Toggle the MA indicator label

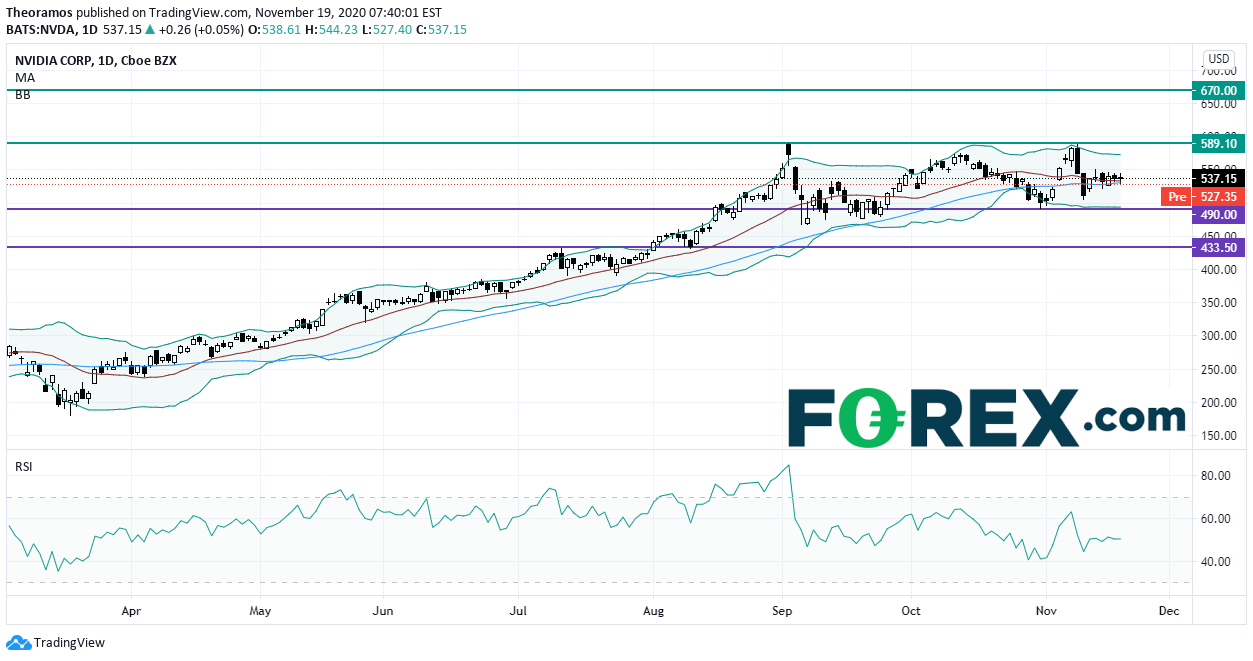coord(24,77)
